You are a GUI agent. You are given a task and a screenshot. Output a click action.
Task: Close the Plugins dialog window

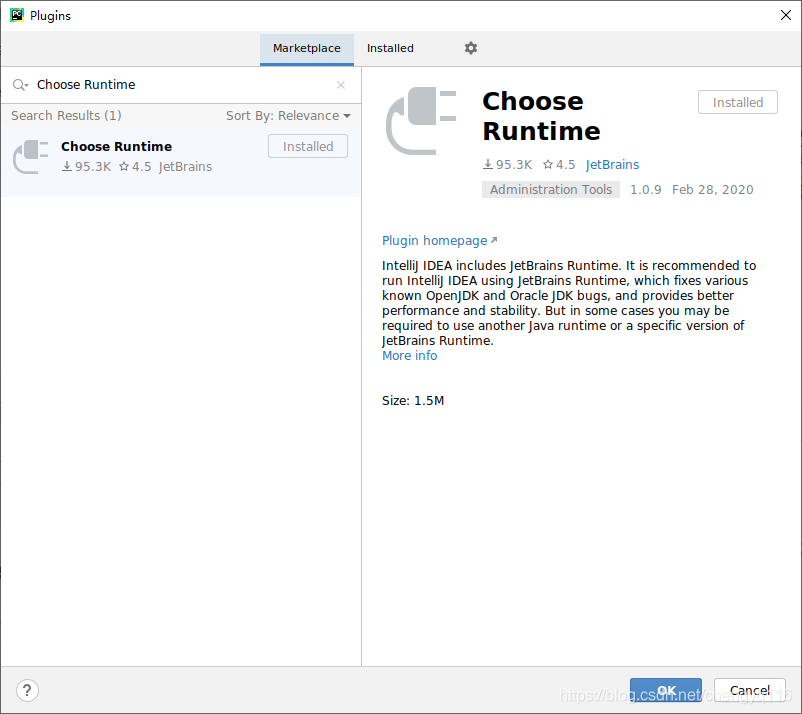tap(786, 15)
